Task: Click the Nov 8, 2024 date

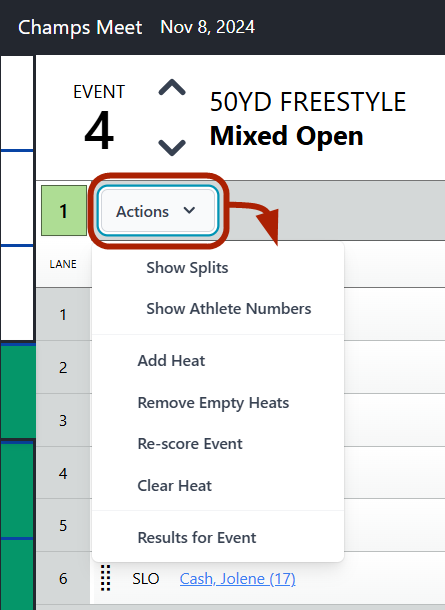Action: point(208,27)
